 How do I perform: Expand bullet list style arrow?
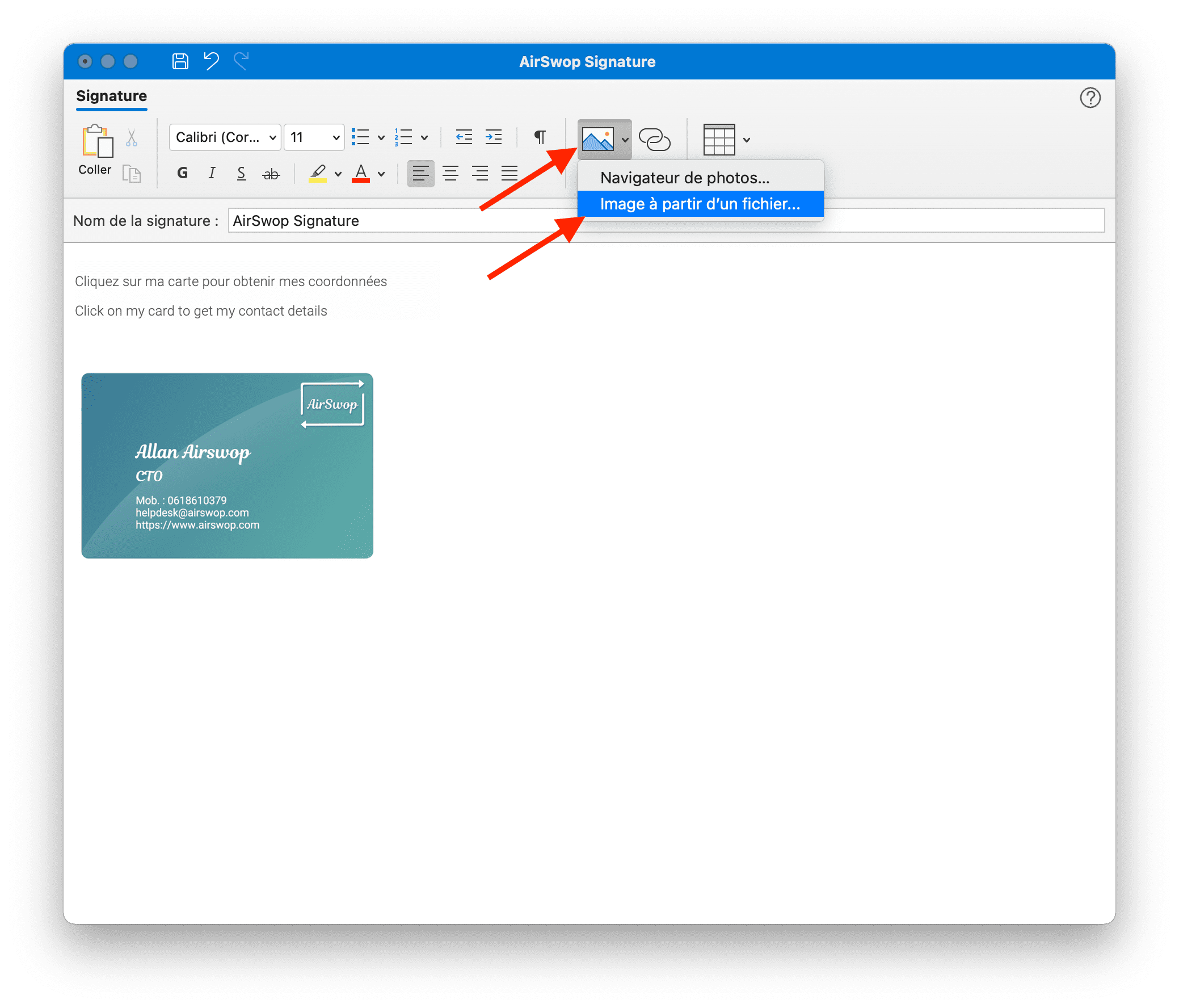[x=381, y=138]
